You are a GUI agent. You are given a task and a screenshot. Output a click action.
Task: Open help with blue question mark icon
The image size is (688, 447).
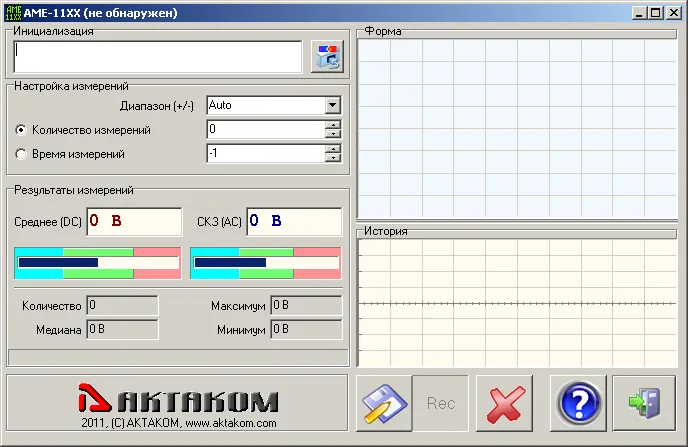coord(578,403)
